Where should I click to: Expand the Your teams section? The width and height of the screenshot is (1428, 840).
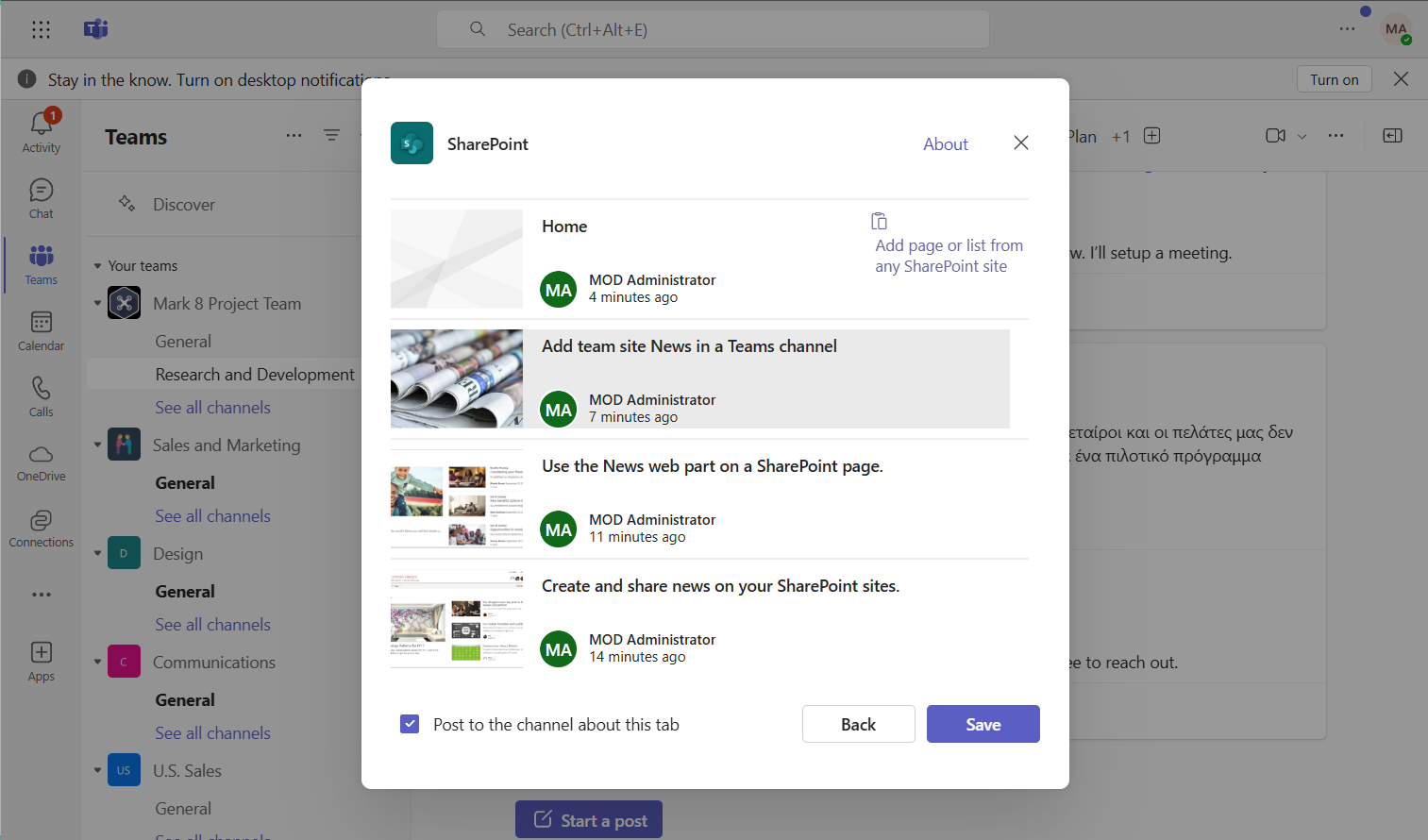98,265
